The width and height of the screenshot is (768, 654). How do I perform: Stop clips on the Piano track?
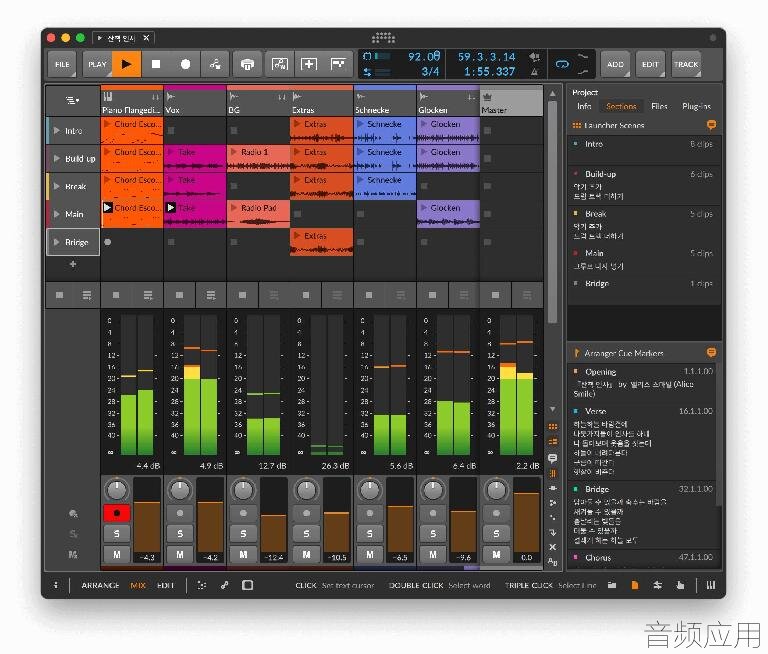(116, 295)
